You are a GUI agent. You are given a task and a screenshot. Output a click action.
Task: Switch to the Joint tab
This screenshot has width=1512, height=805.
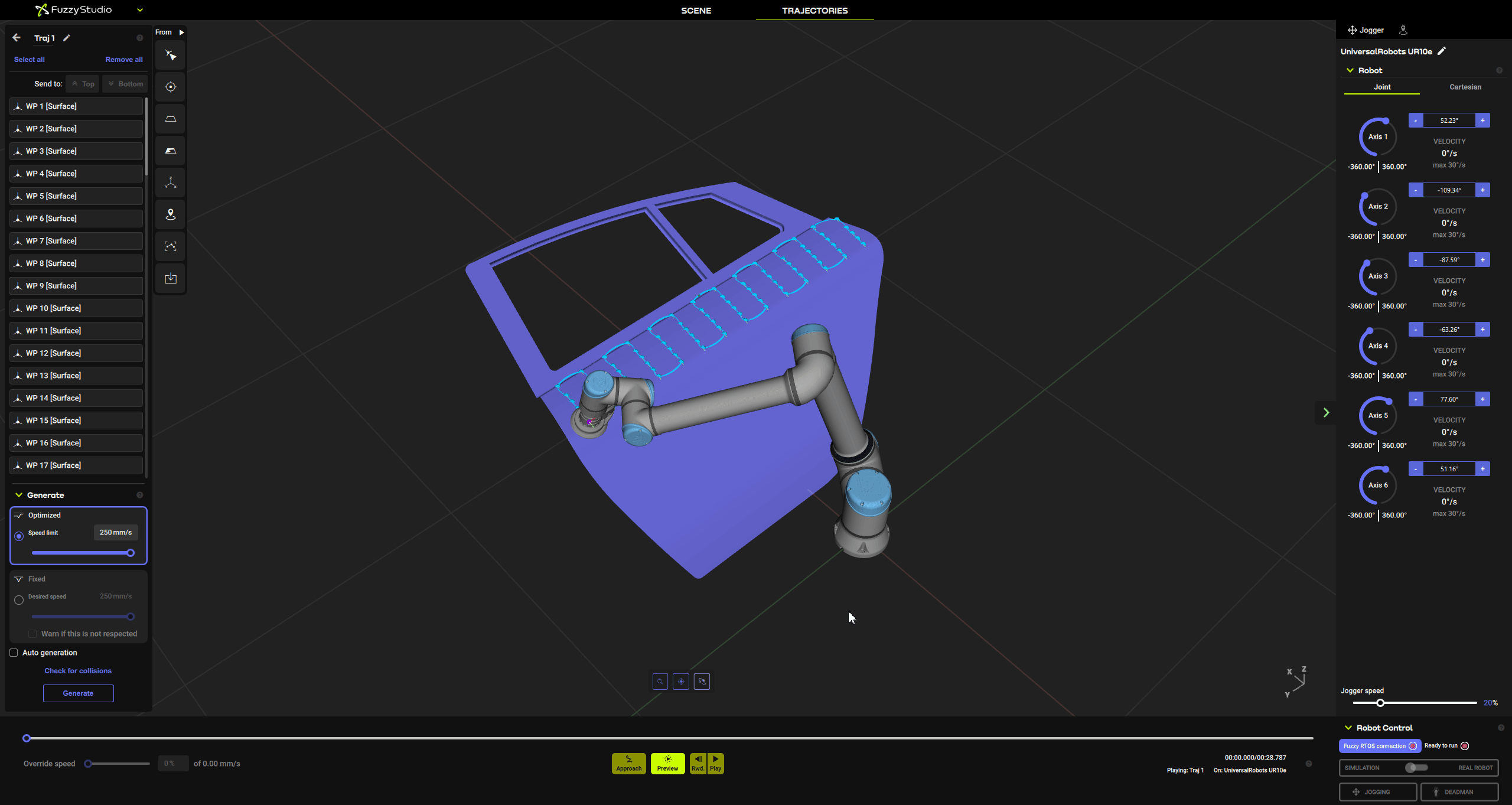(1382, 87)
